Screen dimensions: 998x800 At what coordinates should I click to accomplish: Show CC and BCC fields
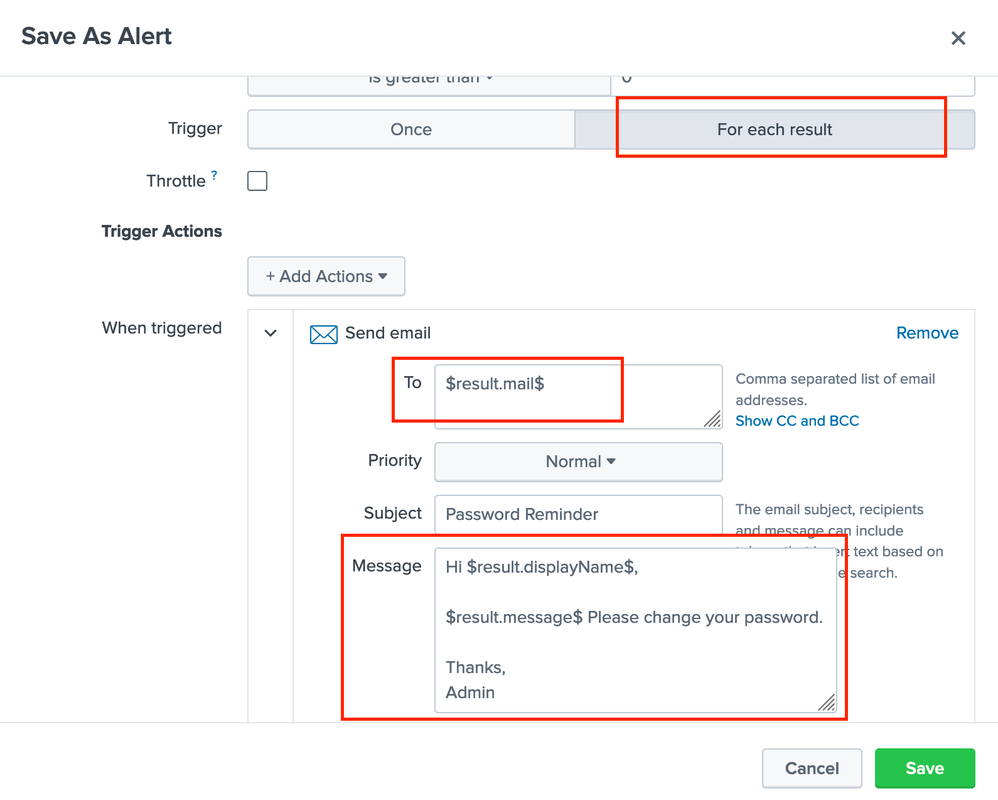797,421
